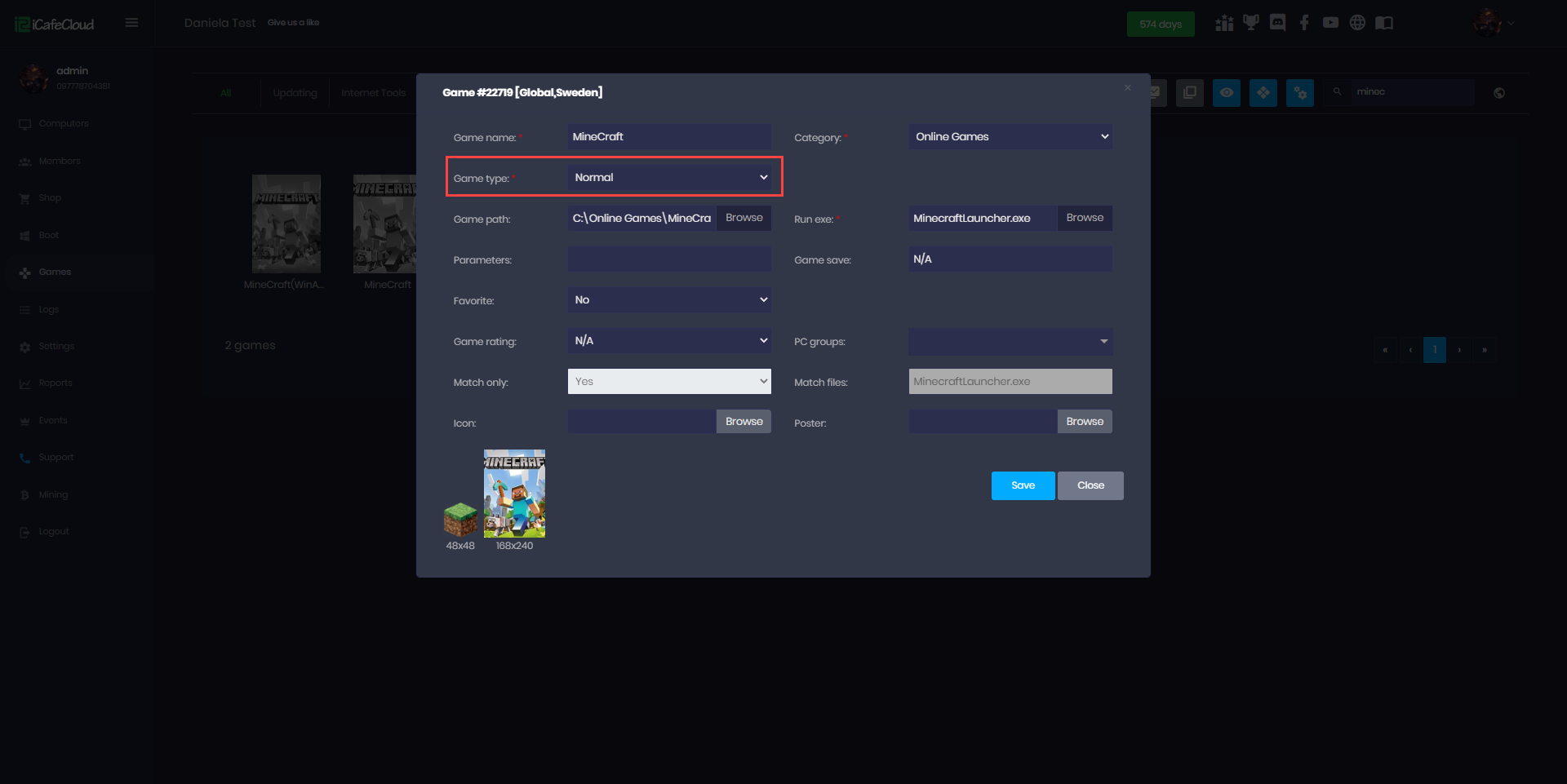Image resolution: width=1567 pixels, height=784 pixels.
Task: Click the Save button
Action: [1023, 485]
